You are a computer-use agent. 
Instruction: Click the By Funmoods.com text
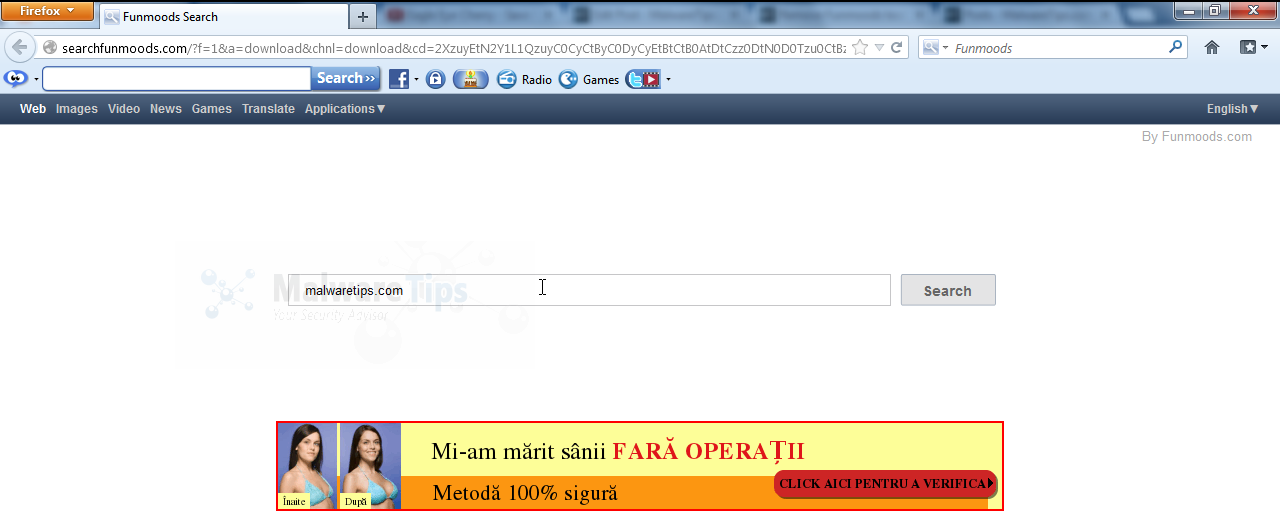click(1197, 137)
